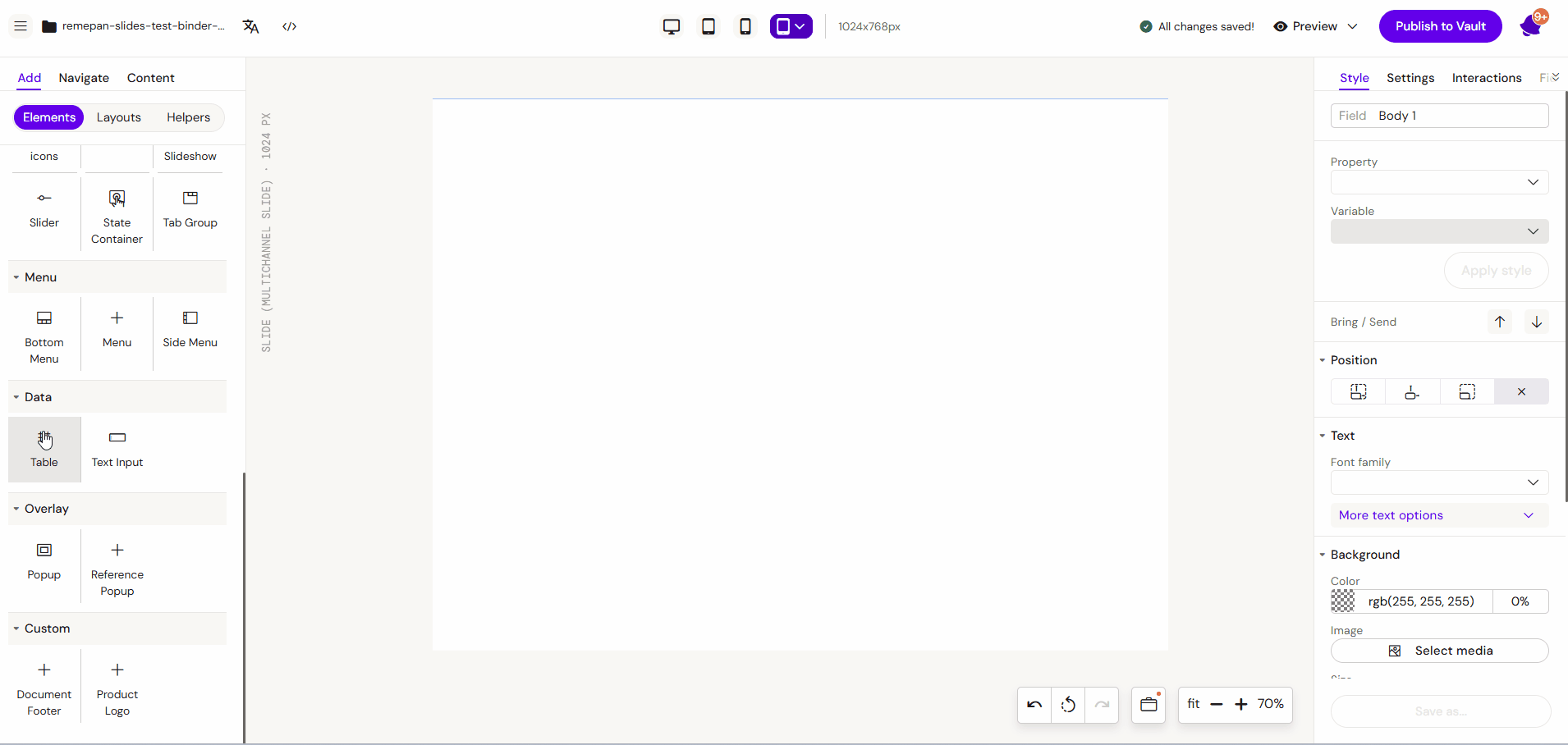Add a Slider element
Image resolution: width=1568 pixels, height=745 pixels.
(44, 211)
